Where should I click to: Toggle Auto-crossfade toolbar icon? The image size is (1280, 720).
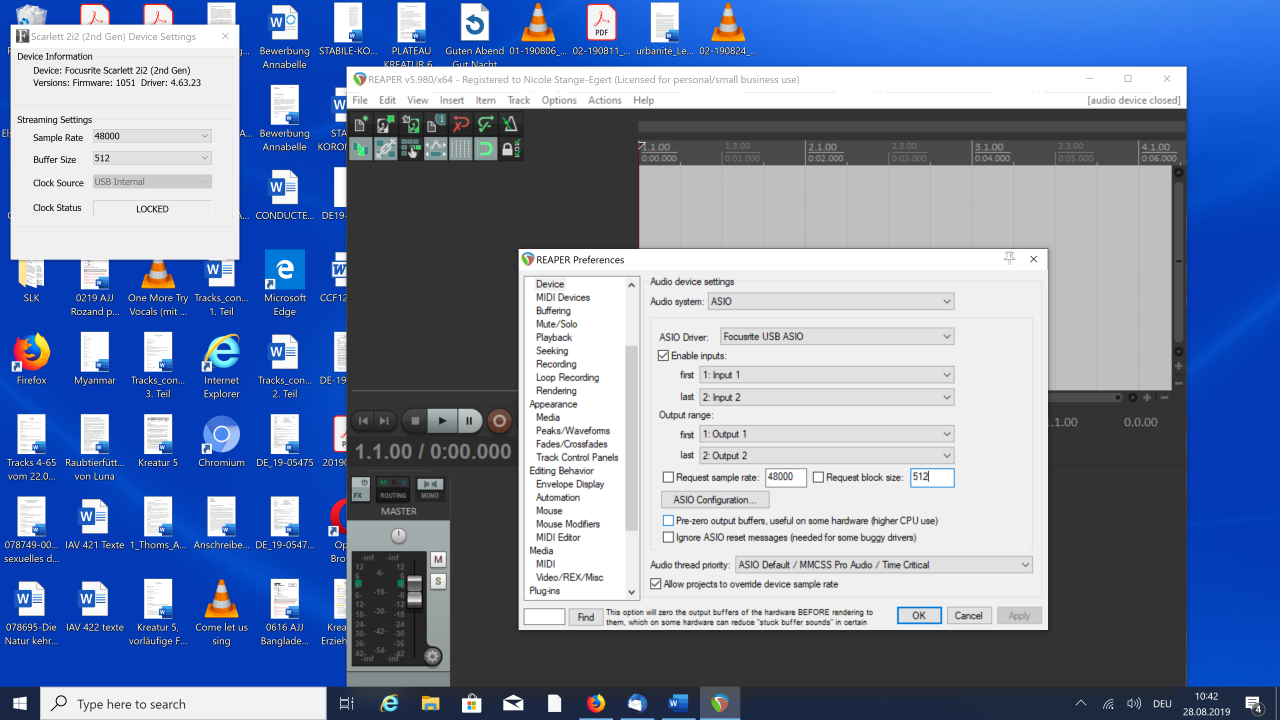click(x=360, y=149)
